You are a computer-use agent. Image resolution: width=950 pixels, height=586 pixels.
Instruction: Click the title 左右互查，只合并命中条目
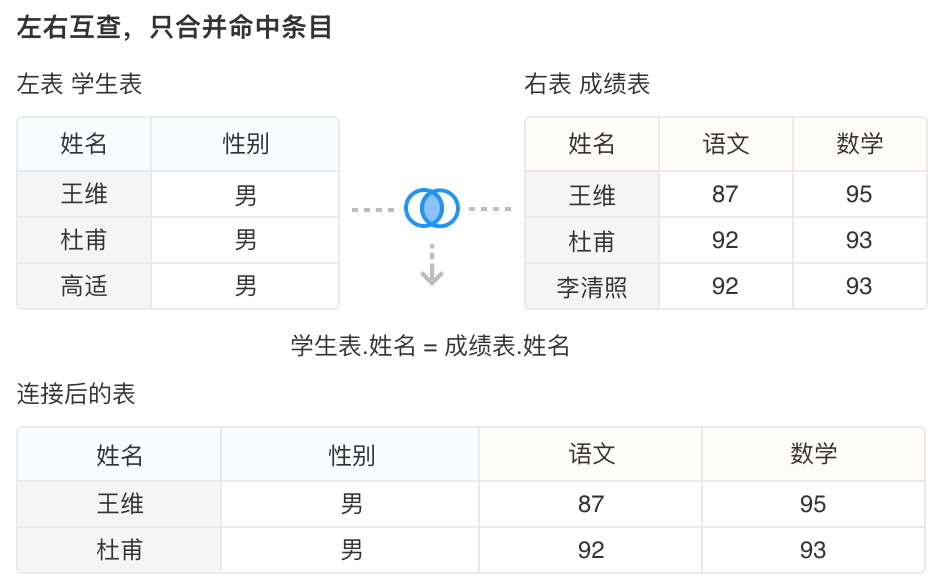tap(175, 28)
